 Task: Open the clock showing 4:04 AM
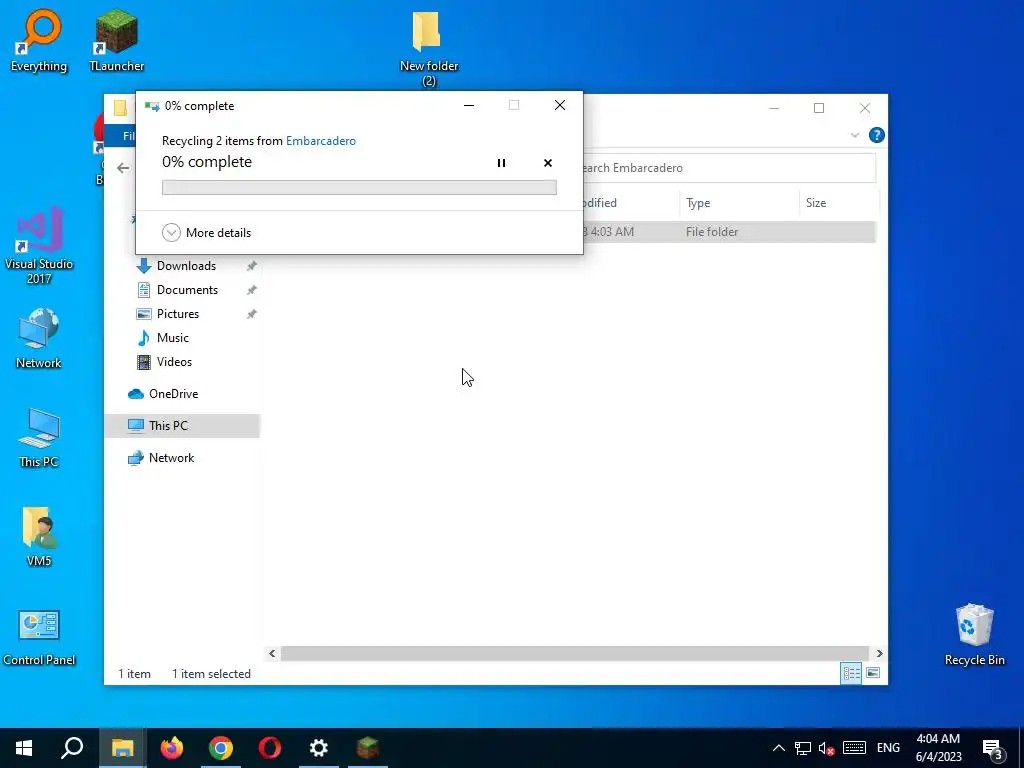pos(938,748)
